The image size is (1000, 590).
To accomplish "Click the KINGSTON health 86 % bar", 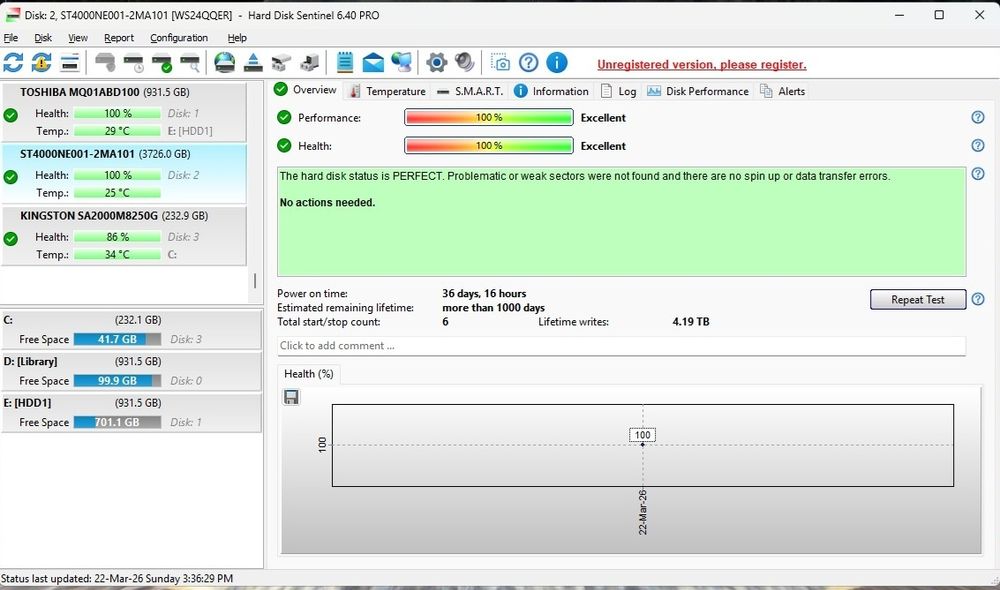I will point(117,237).
